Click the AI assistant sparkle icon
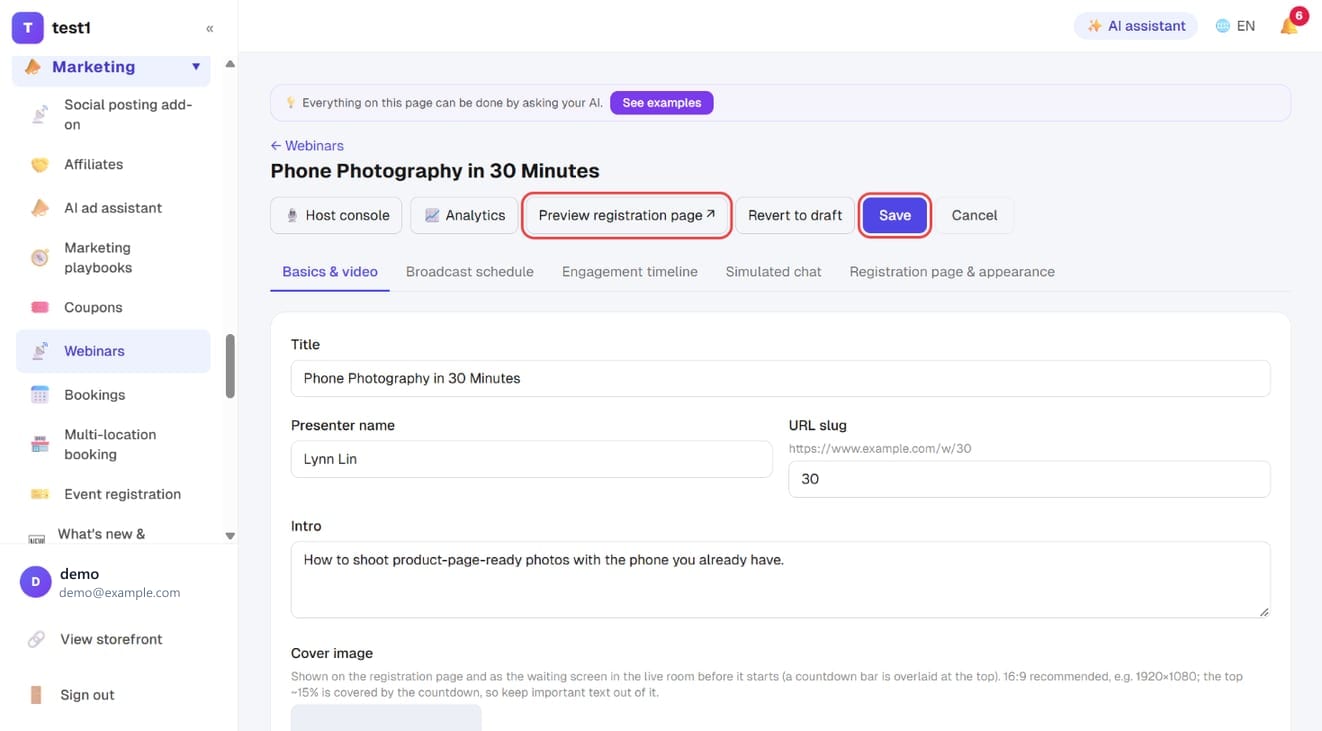The width and height of the screenshot is (1322, 731). pyautogui.click(x=1095, y=26)
